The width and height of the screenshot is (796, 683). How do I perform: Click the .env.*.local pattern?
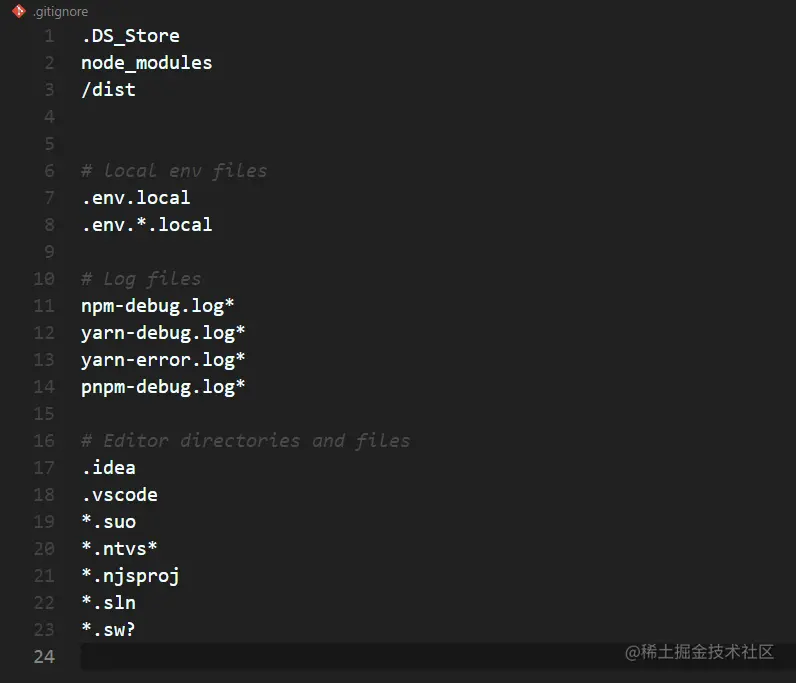147,225
